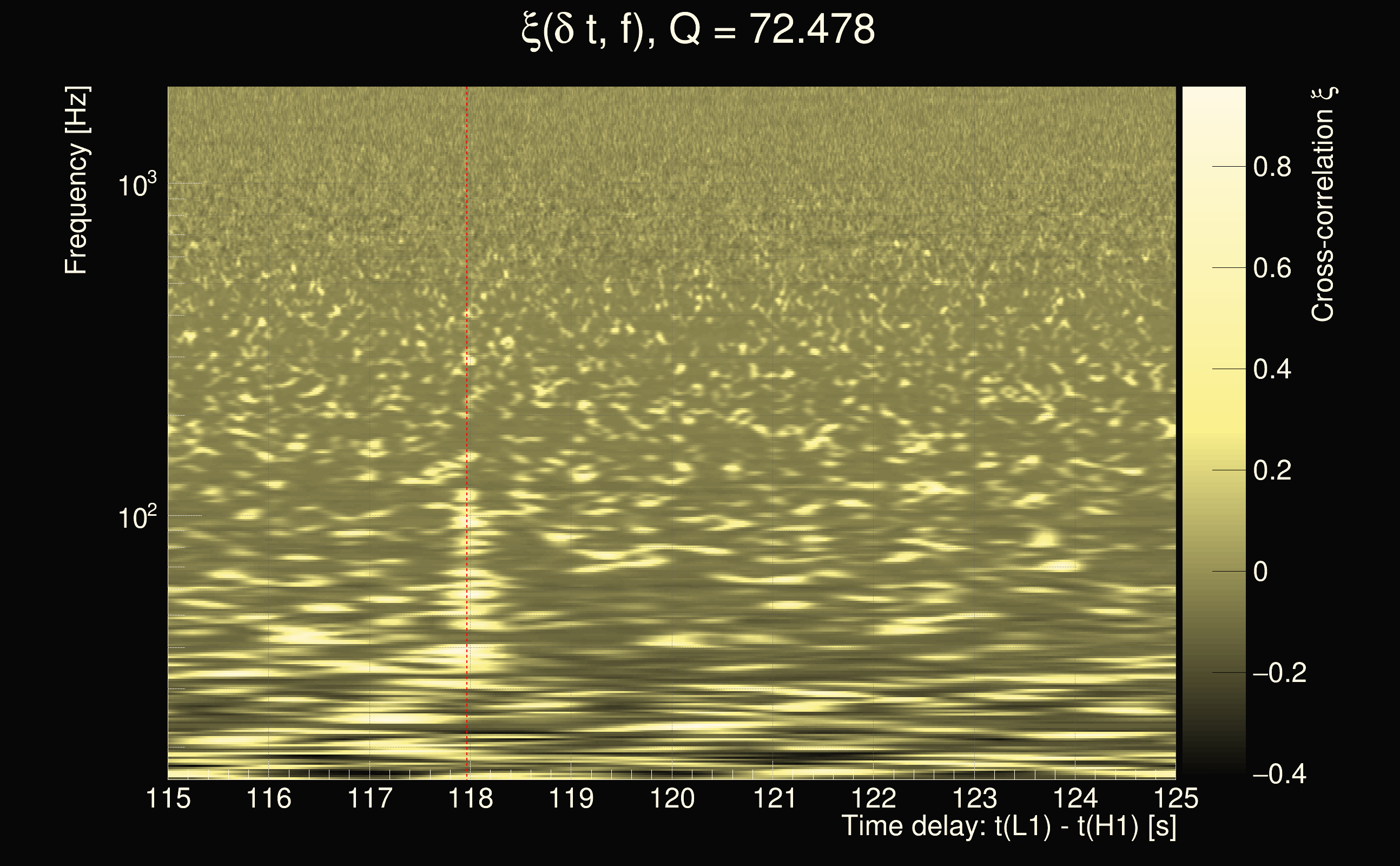Click the 115 tick label on the time axis
The width and height of the screenshot is (1400, 866).
coord(168,798)
